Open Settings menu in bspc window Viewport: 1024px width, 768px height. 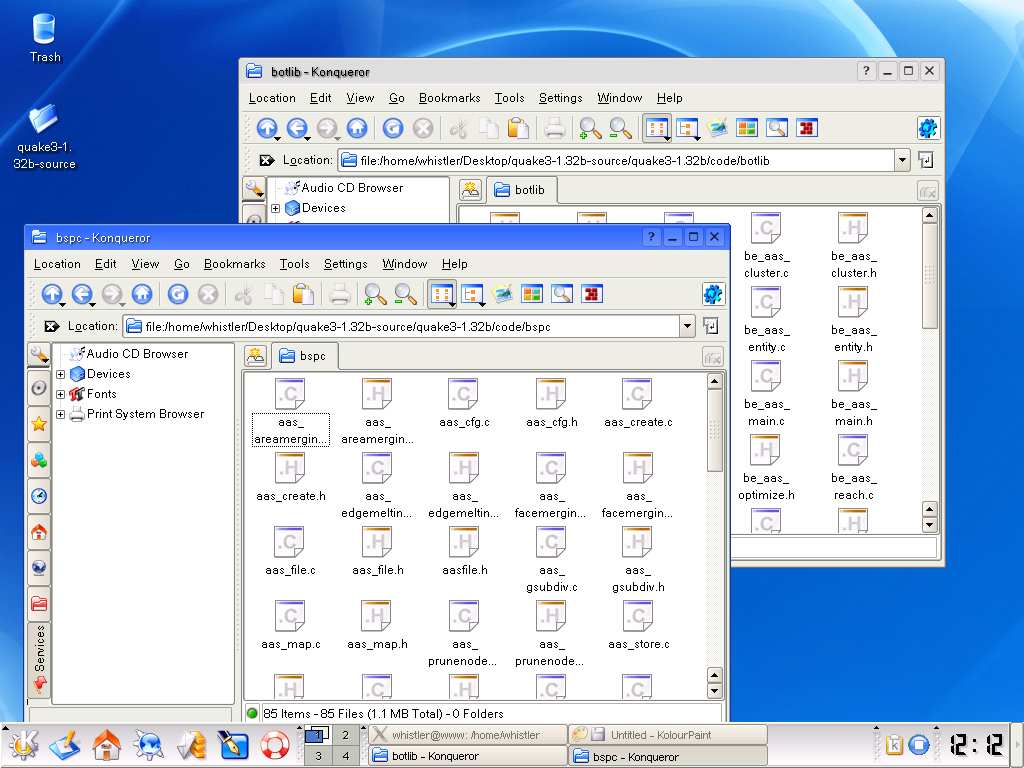[x=345, y=264]
